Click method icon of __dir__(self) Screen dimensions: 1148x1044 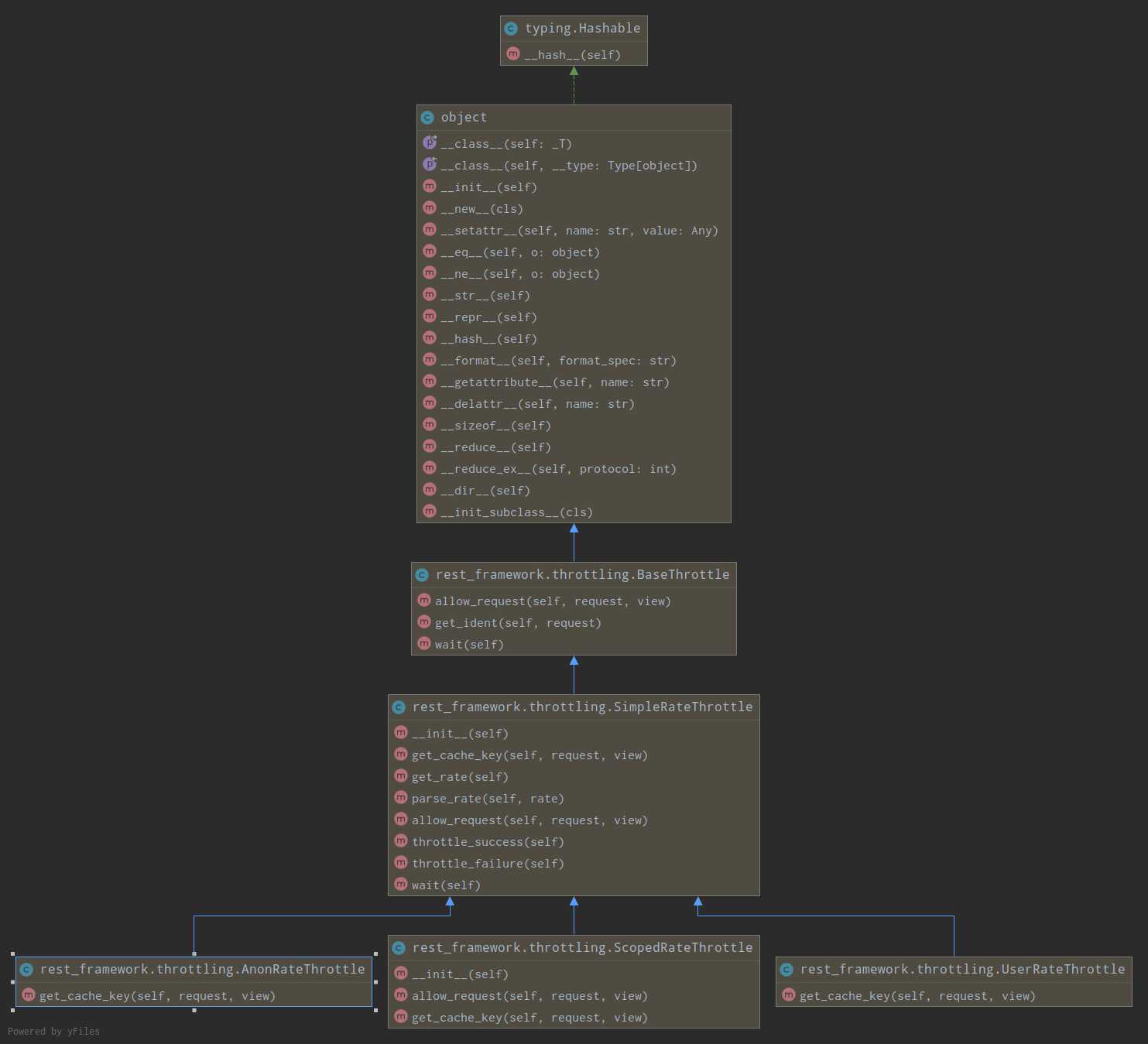point(430,489)
